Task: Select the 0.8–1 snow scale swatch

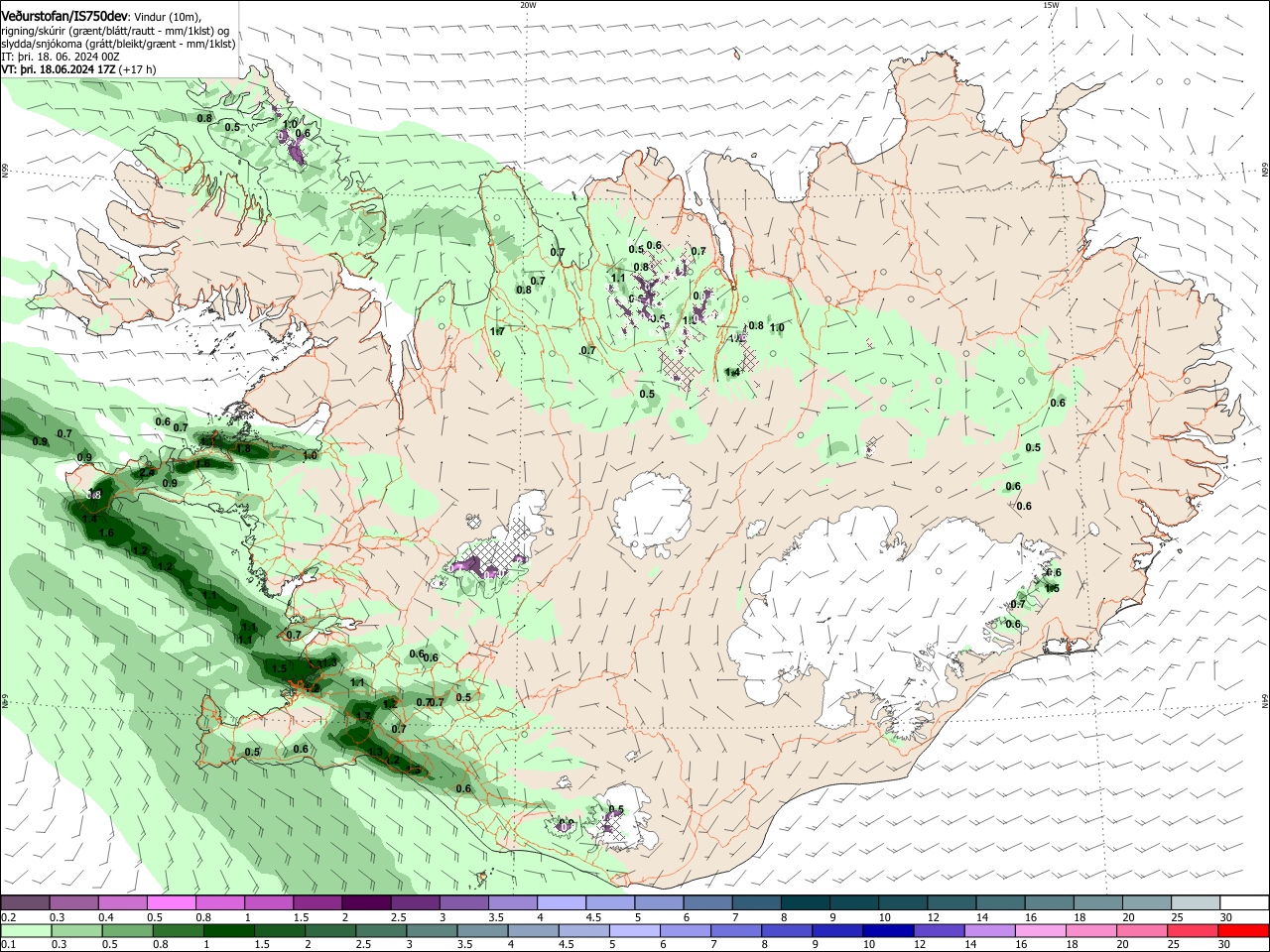Action: point(219,902)
